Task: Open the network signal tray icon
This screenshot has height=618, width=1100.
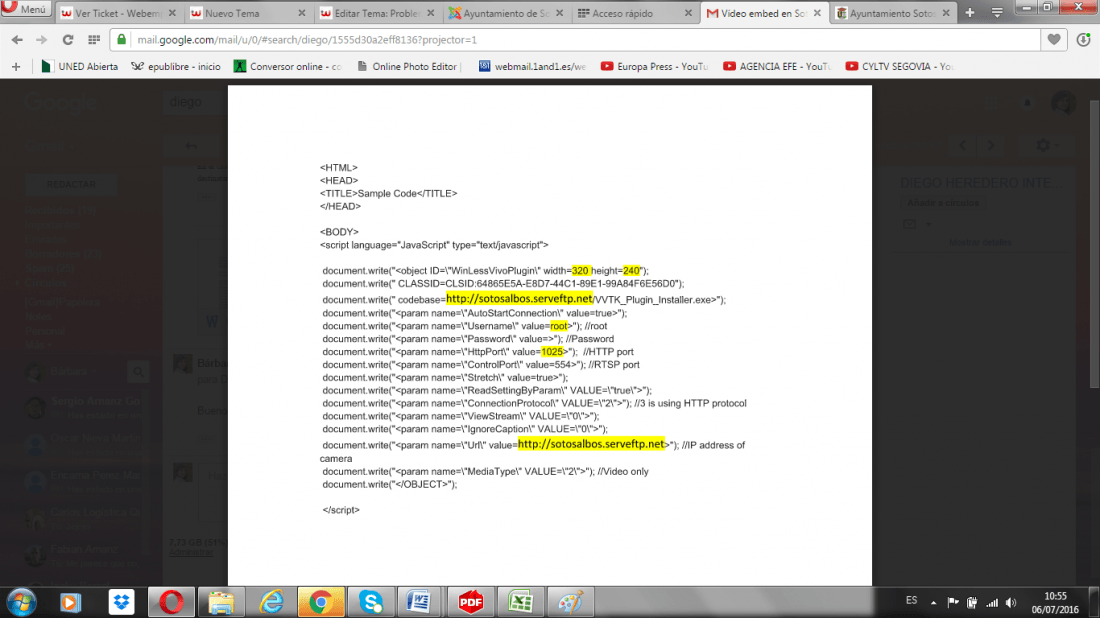Action: point(992,603)
